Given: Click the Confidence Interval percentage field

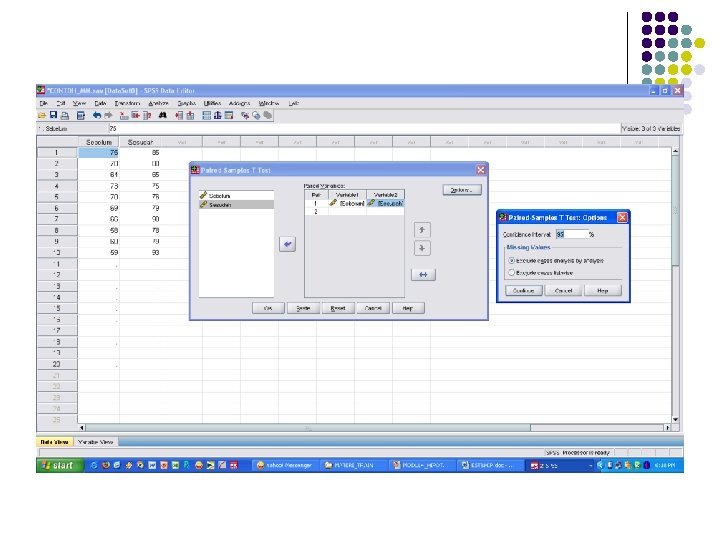Looking at the screenshot, I should pyautogui.click(x=572, y=234).
